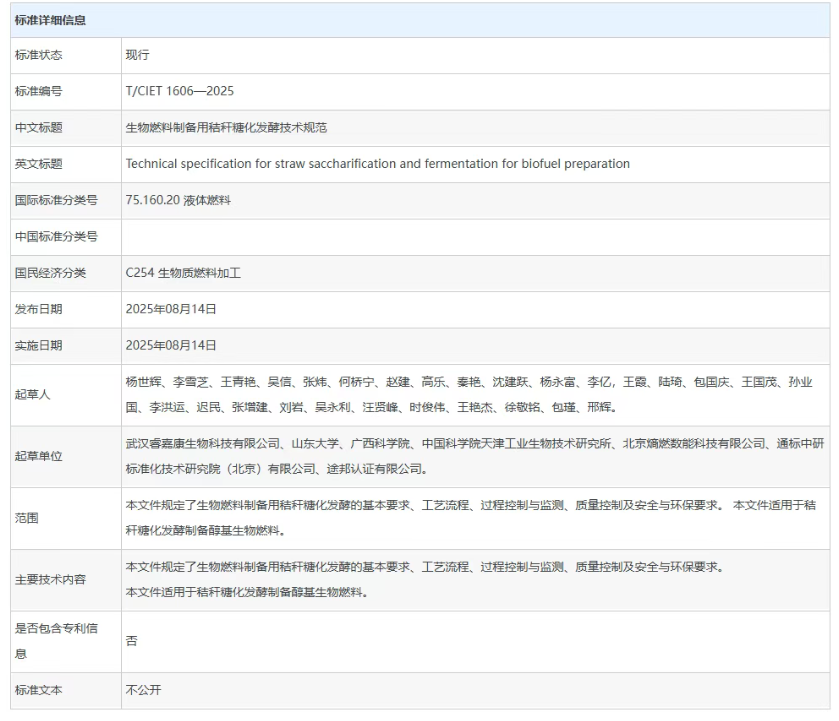Click the empty 中国标准分类号 value cell
Screen dimensions: 839x721
coord(470,237)
